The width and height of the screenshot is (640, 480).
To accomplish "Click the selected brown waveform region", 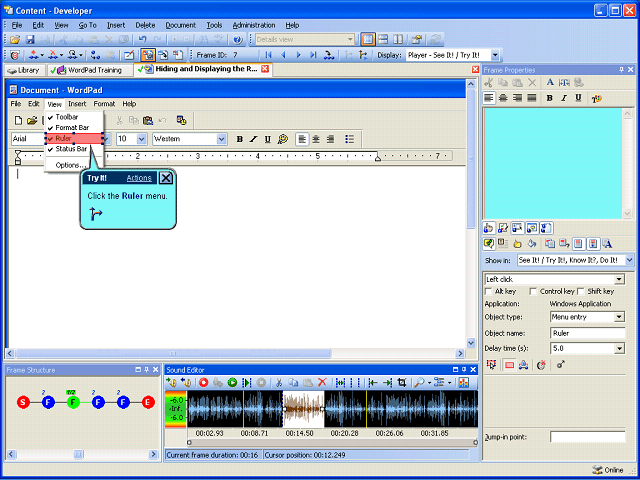I will click(x=303, y=409).
